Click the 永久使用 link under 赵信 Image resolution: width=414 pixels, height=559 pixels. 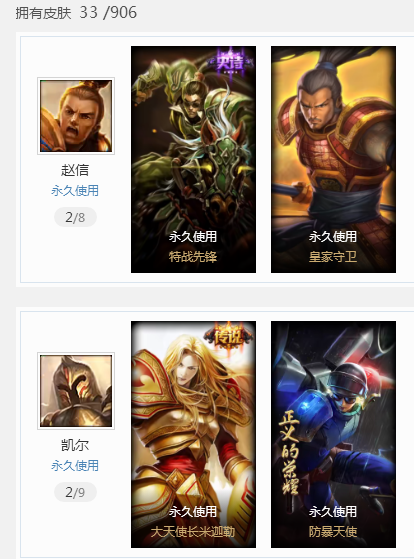click(75, 191)
